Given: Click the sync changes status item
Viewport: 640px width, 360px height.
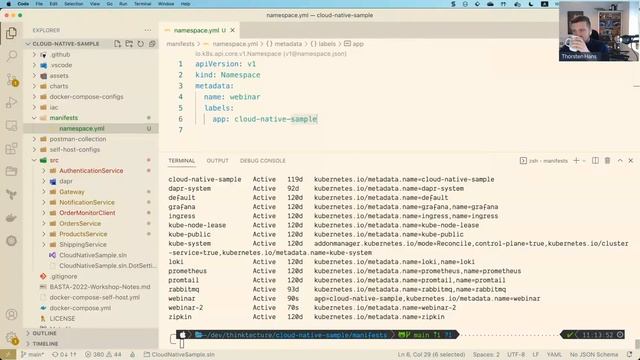Looking at the screenshot, I should click(x=64, y=354).
